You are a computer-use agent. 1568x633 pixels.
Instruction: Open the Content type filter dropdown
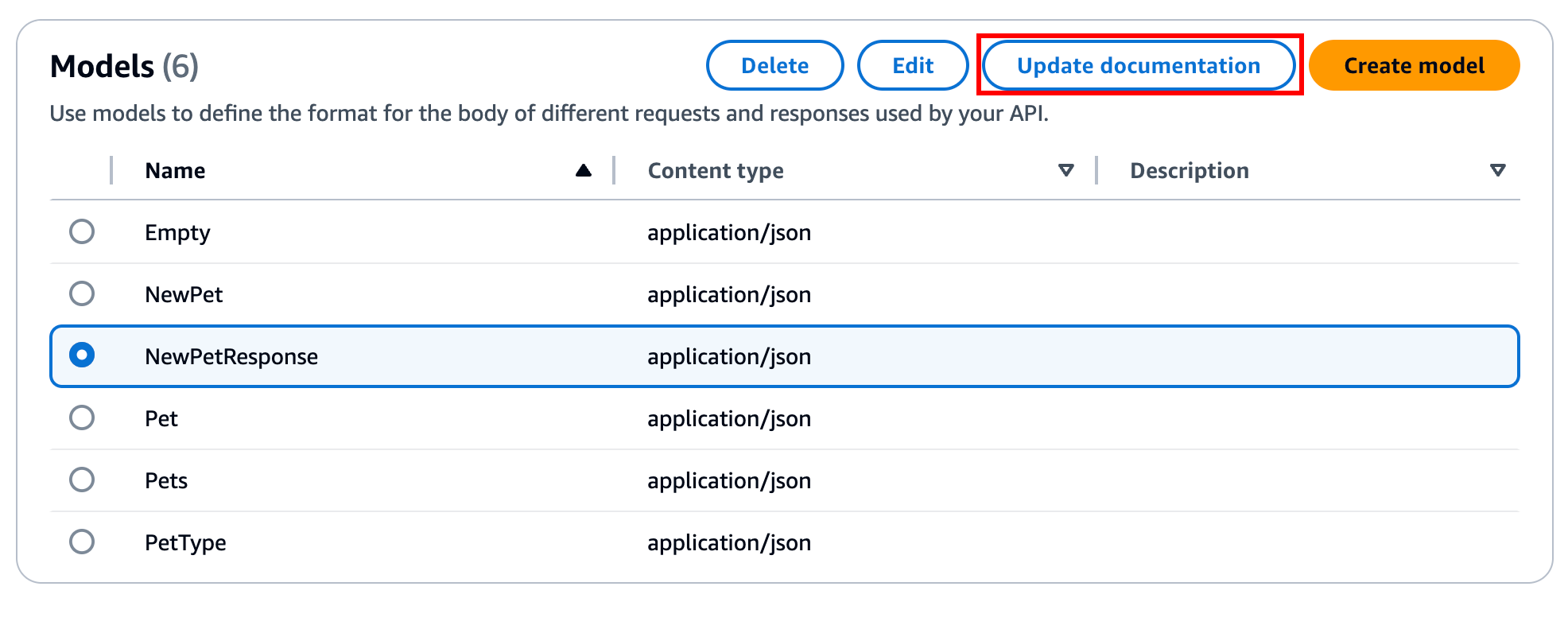(x=1065, y=169)
